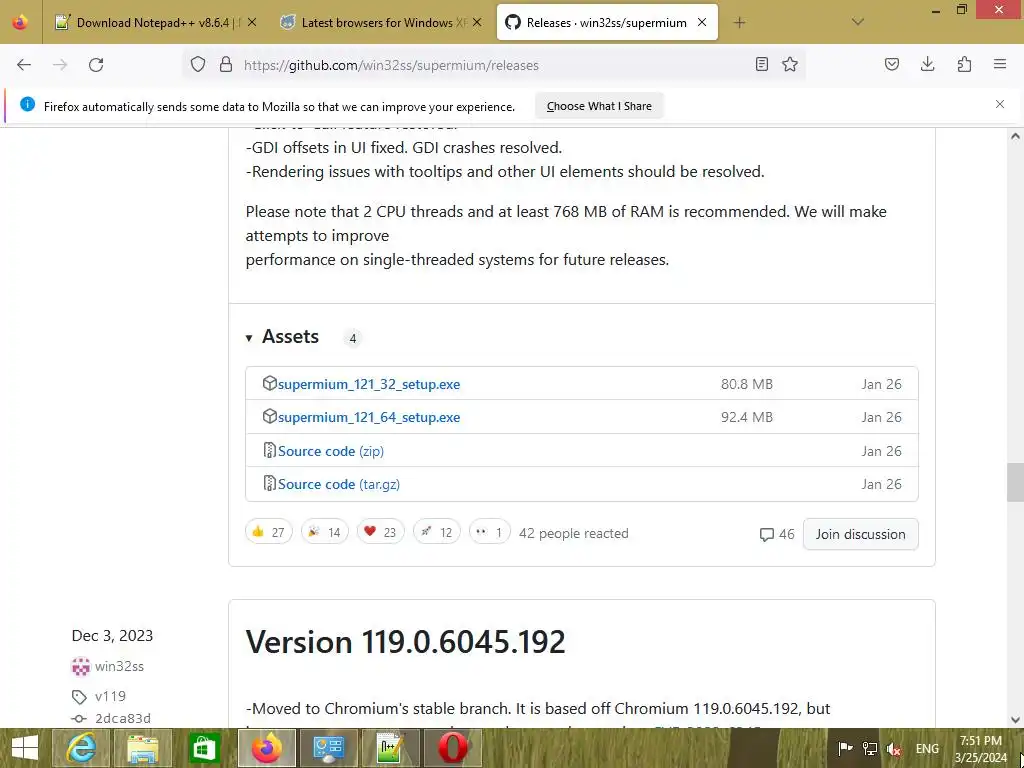This screenshot has height=768, width=1024.
Task: Show site security padlock info
Action: tap(226, 65)
